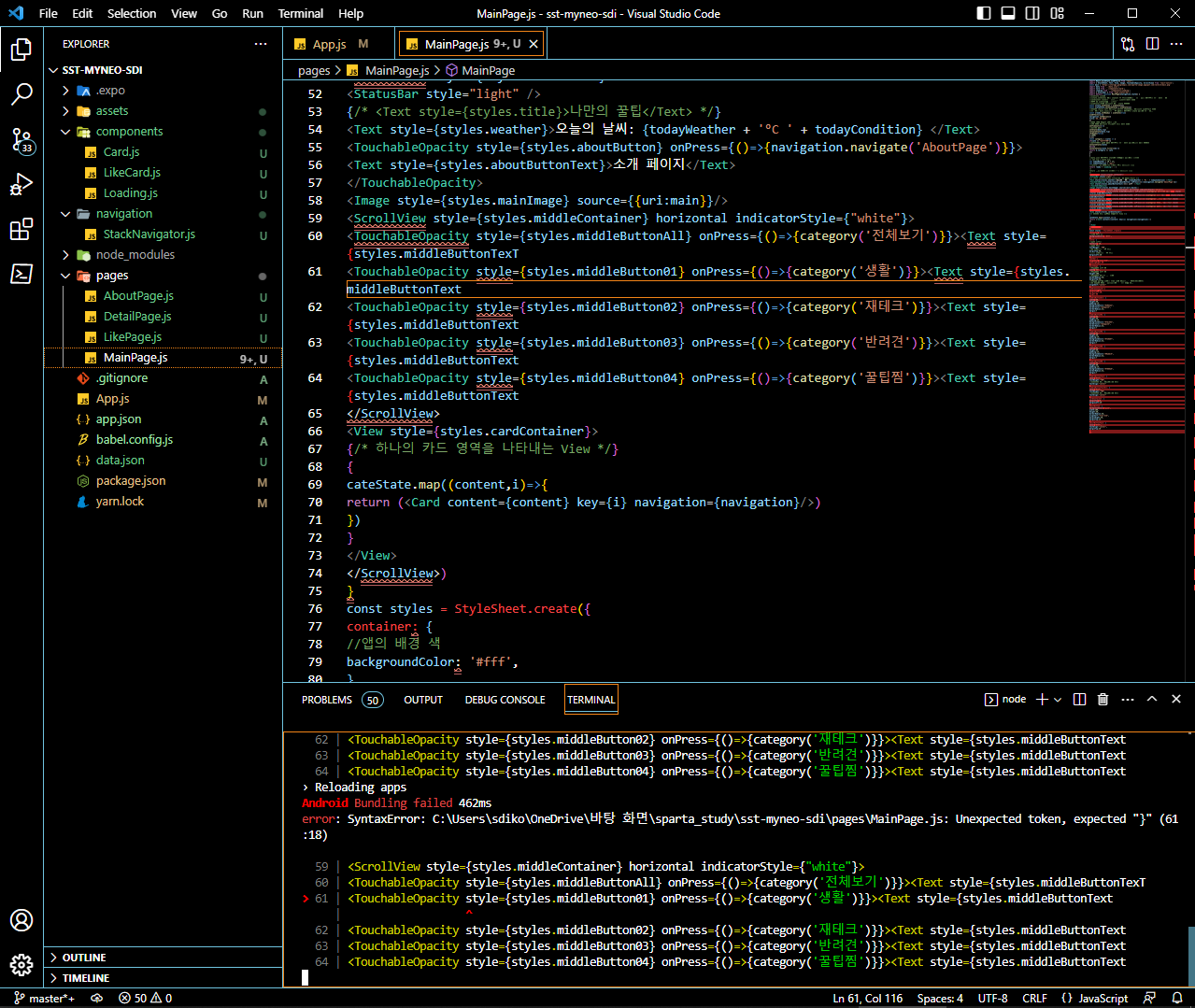
Task: Open terminal panel more actions ellipsis
Action: pyautogui.click(x=1128, y=699)
